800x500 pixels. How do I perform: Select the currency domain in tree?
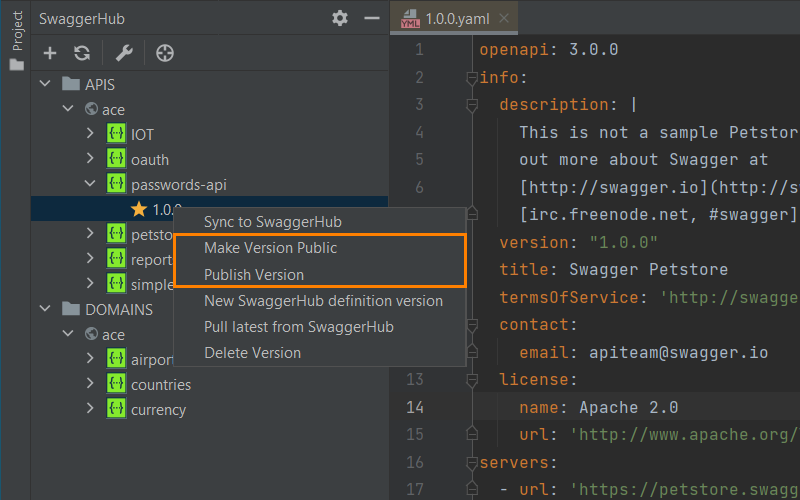tap(158, 409)
